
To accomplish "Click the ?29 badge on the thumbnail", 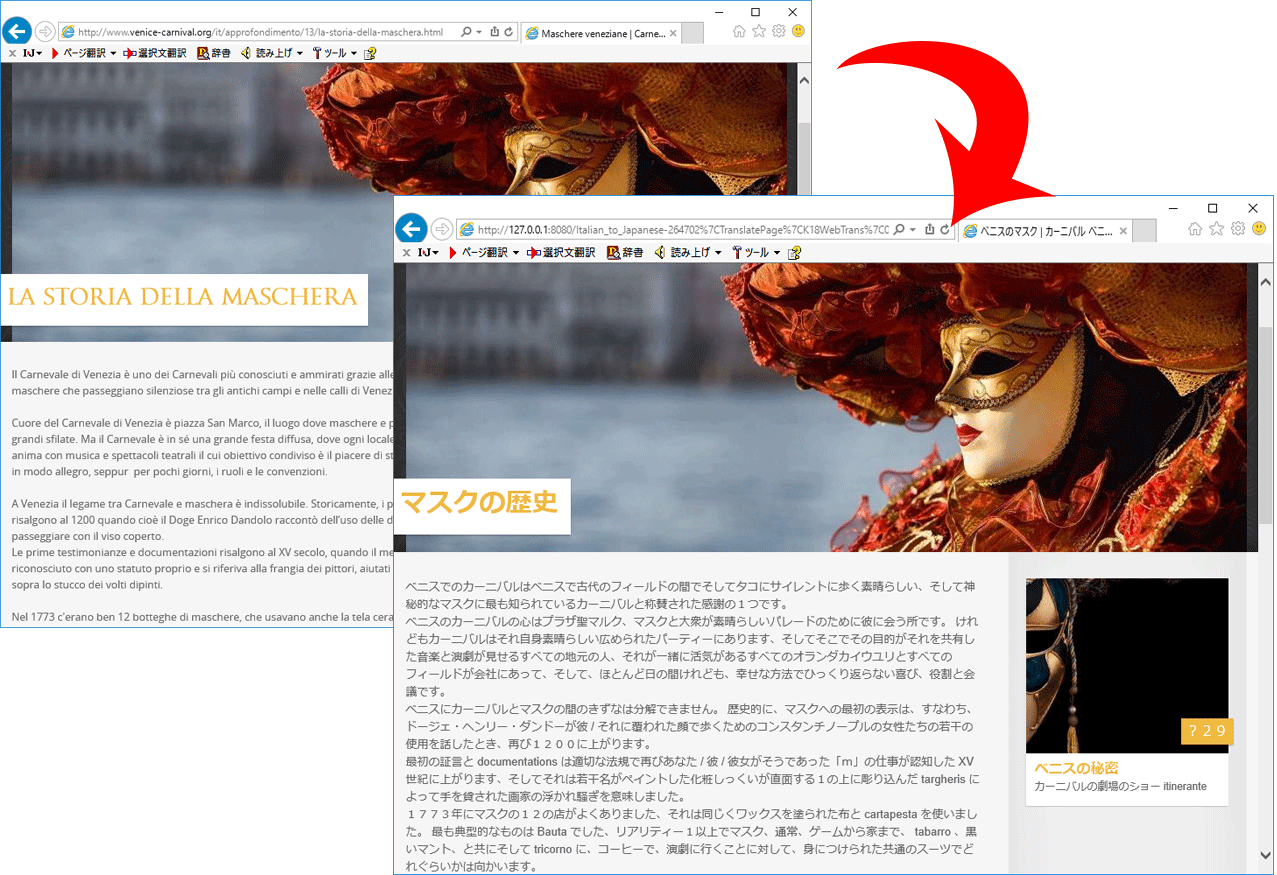I will (x=1207, y=731).
